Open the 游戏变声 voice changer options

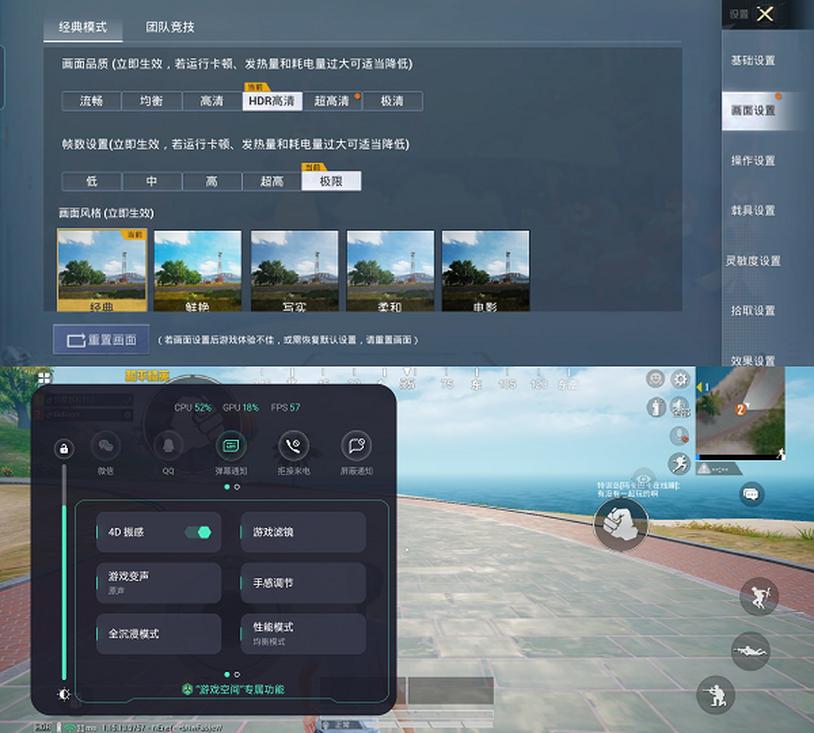pyautogui.click(x=157, y=583)
